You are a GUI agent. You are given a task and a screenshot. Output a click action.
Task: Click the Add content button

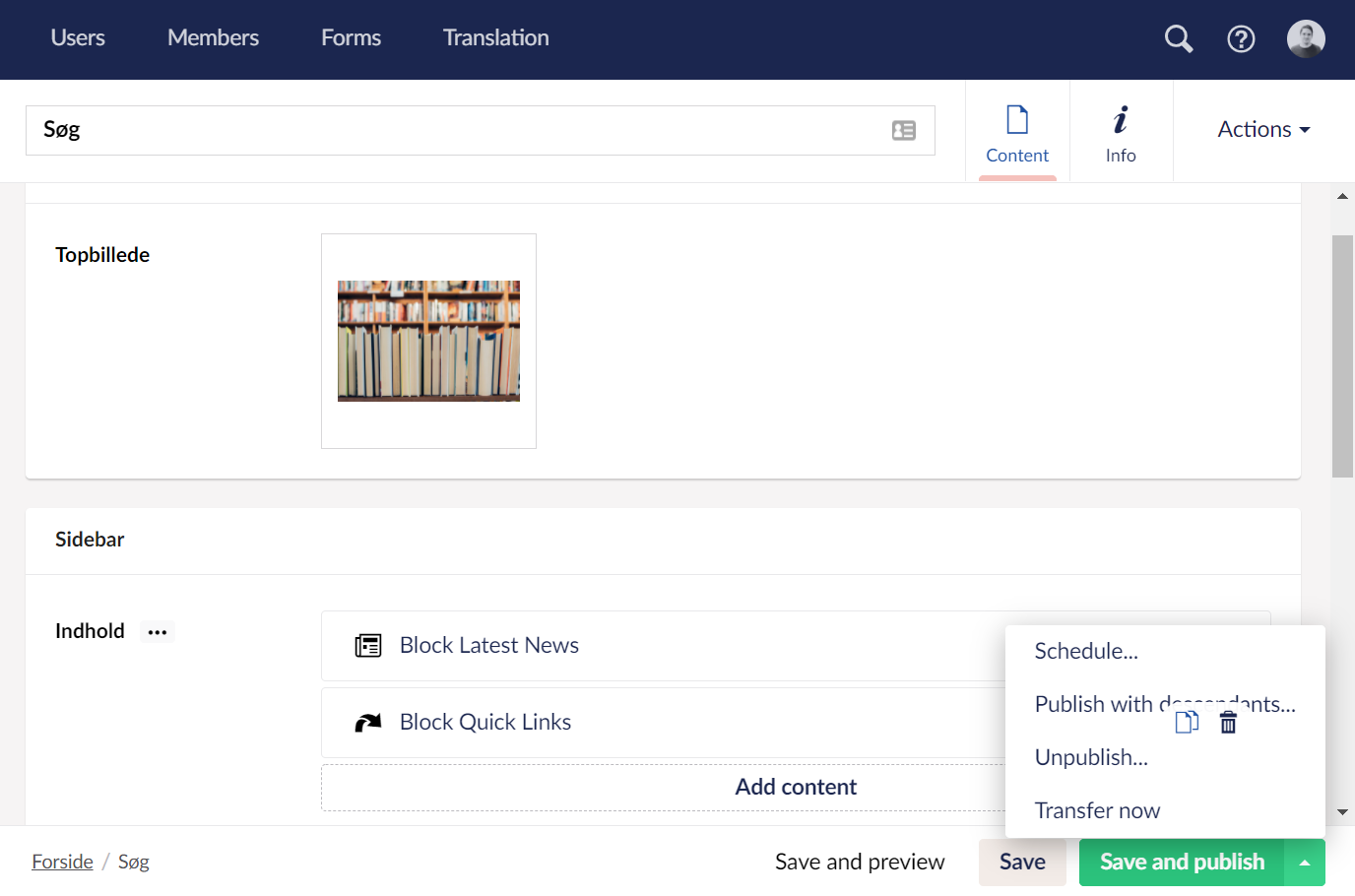(x=796, y=787)
